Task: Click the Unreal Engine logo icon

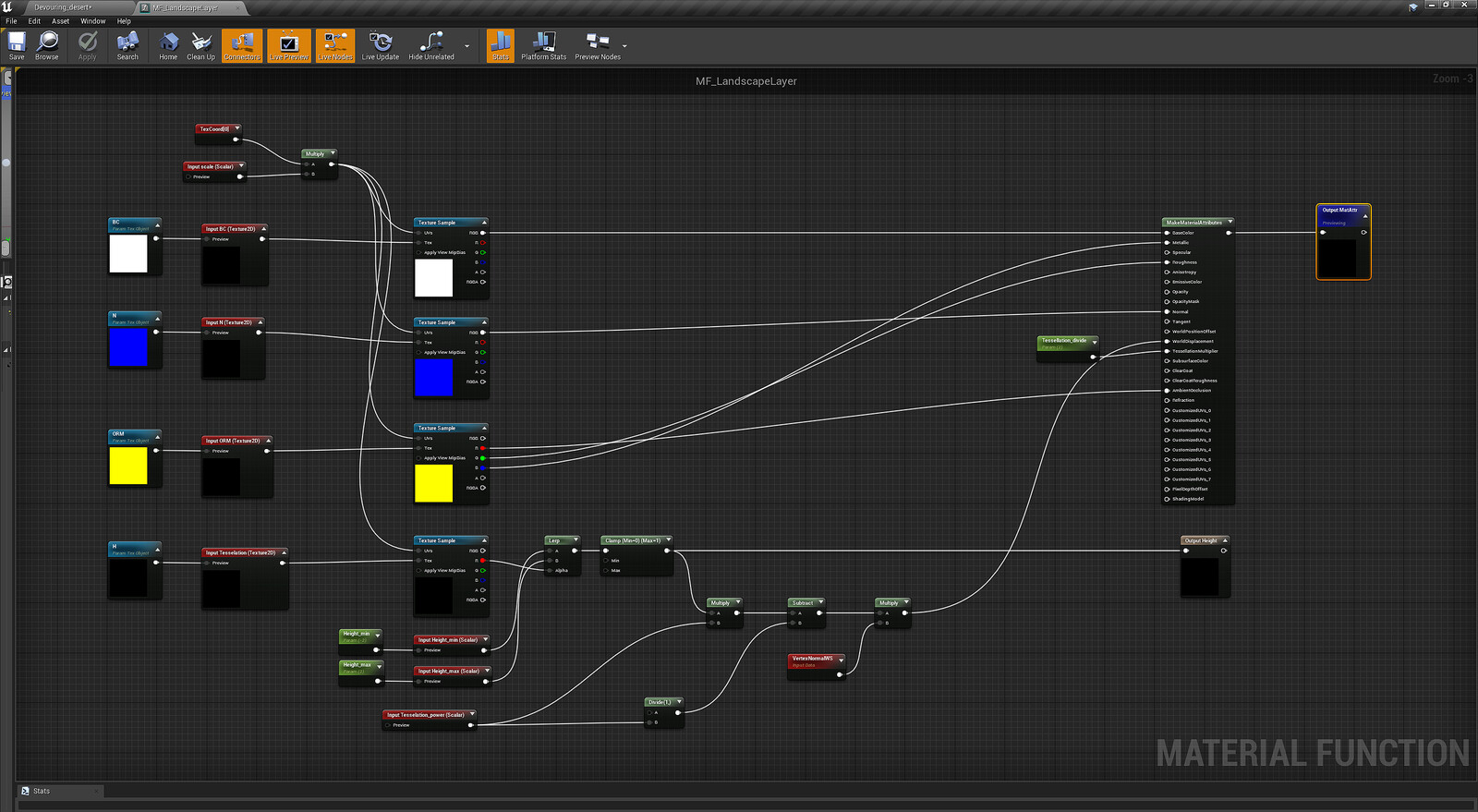Action: (7, 6)
